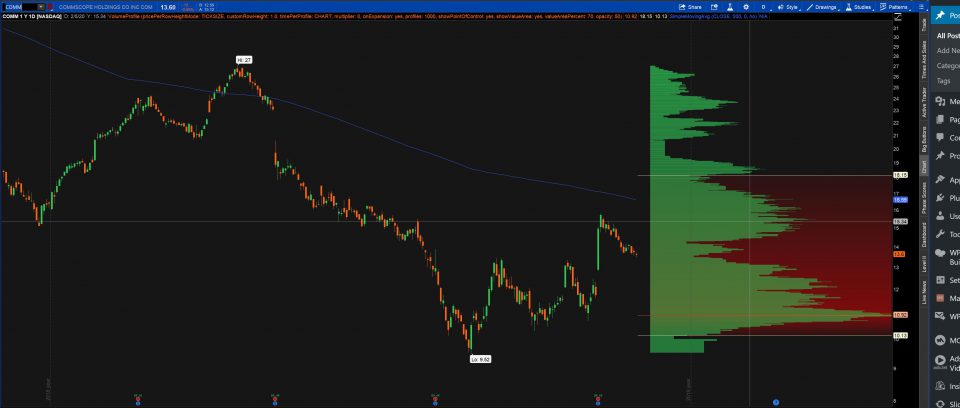Open WP Mail envelope icon in sidebar
Viewport: 960px width, 408px height.
click(939, 316)
